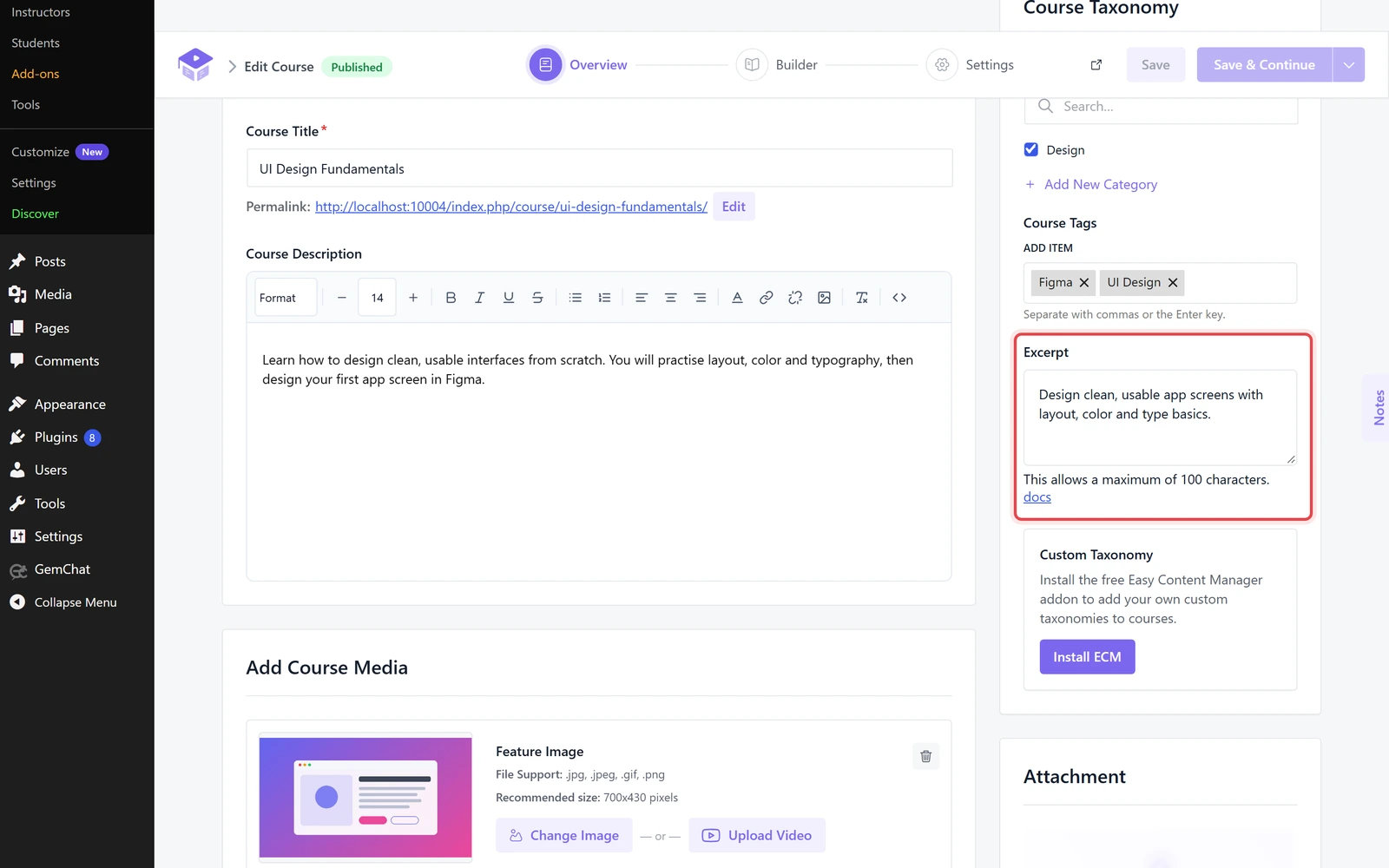Insert a bulleted list
Screen dimensions: 1389x868
(575, 298)
